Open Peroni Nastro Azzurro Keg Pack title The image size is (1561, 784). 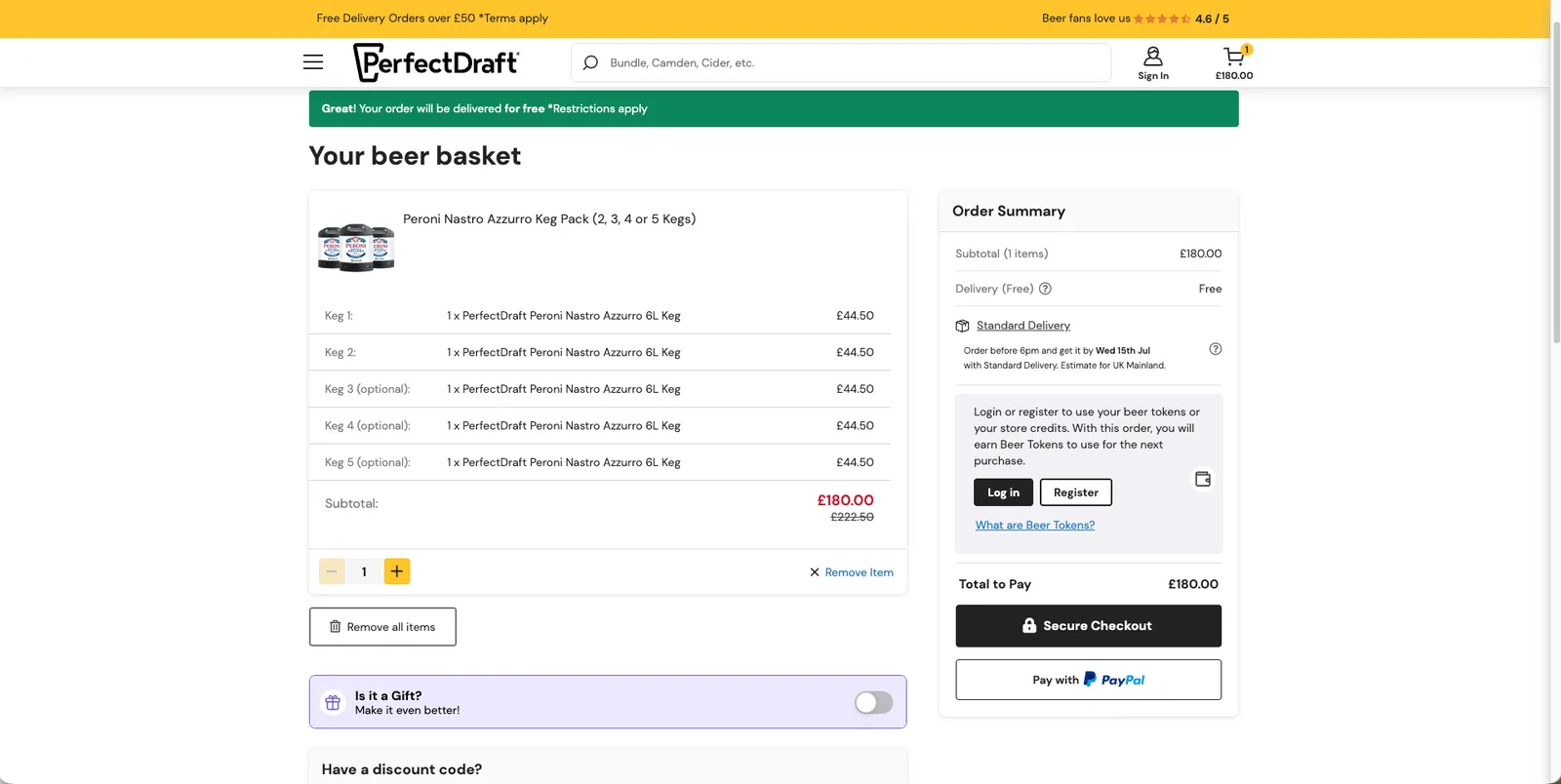coord(549,218)
